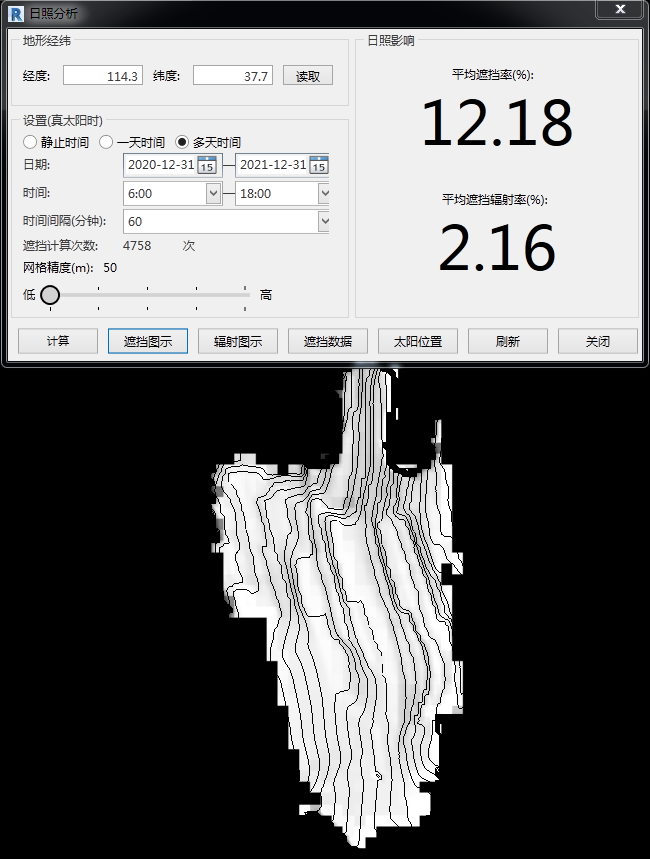
Task: Click the 刷新 refresh button
Action: [508, 341]
